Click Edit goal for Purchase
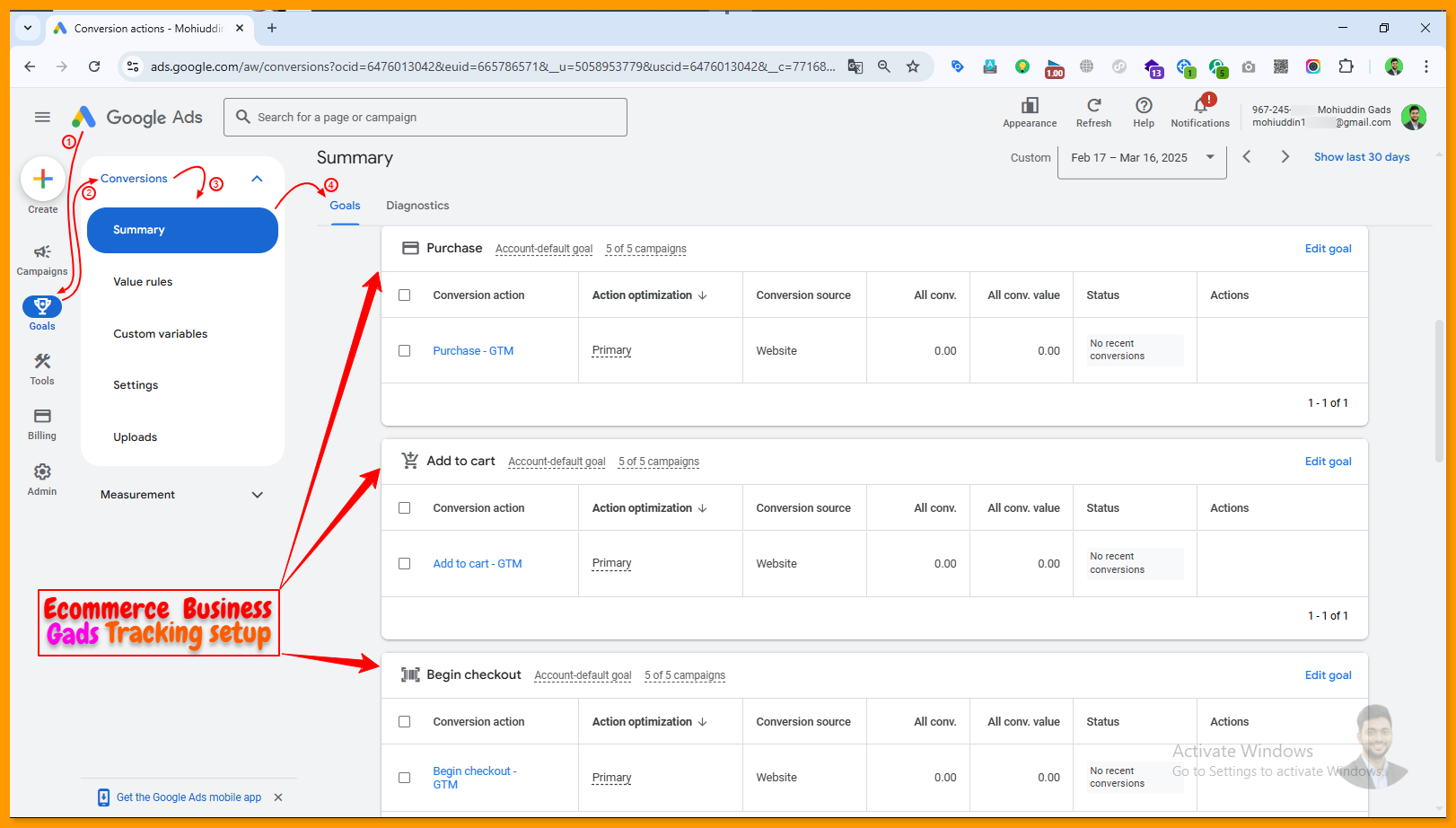Viewport: 1456px width, 828px height. tap(1327, 249)
